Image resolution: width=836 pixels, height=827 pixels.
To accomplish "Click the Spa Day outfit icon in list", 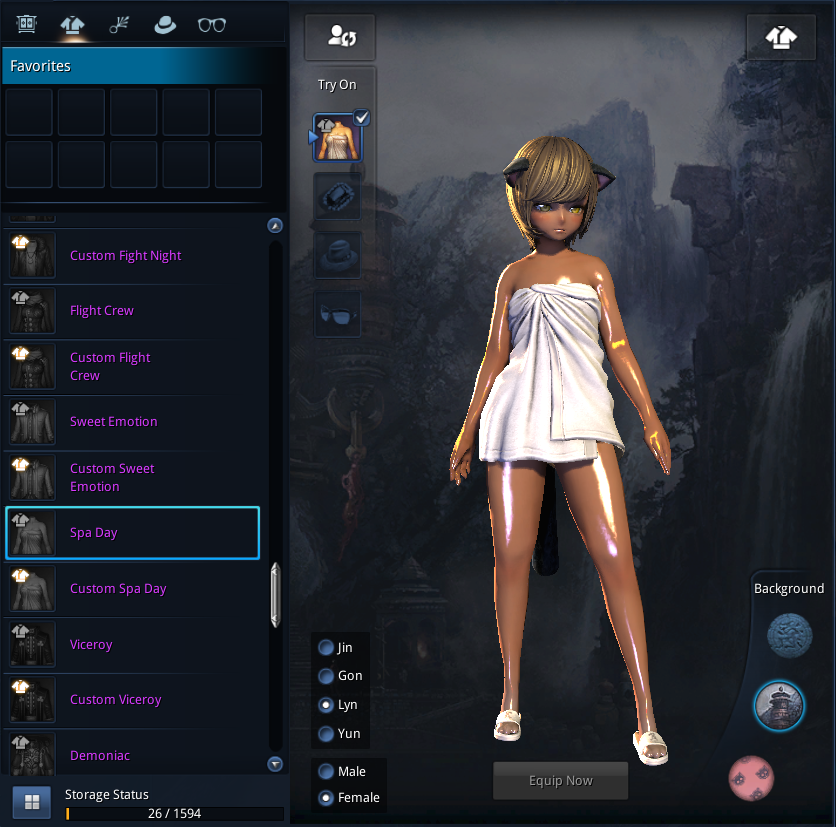I will [33, 533].
